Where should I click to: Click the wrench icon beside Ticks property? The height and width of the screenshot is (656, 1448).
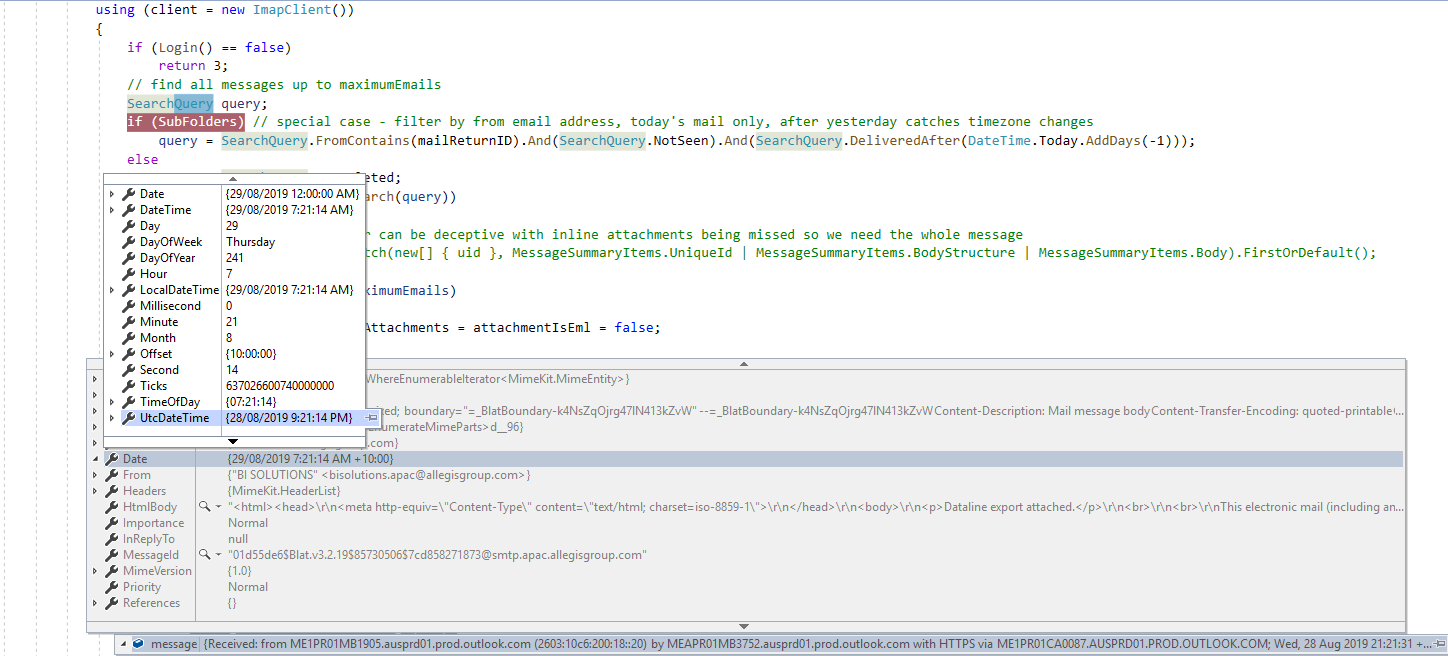(127, 385)
